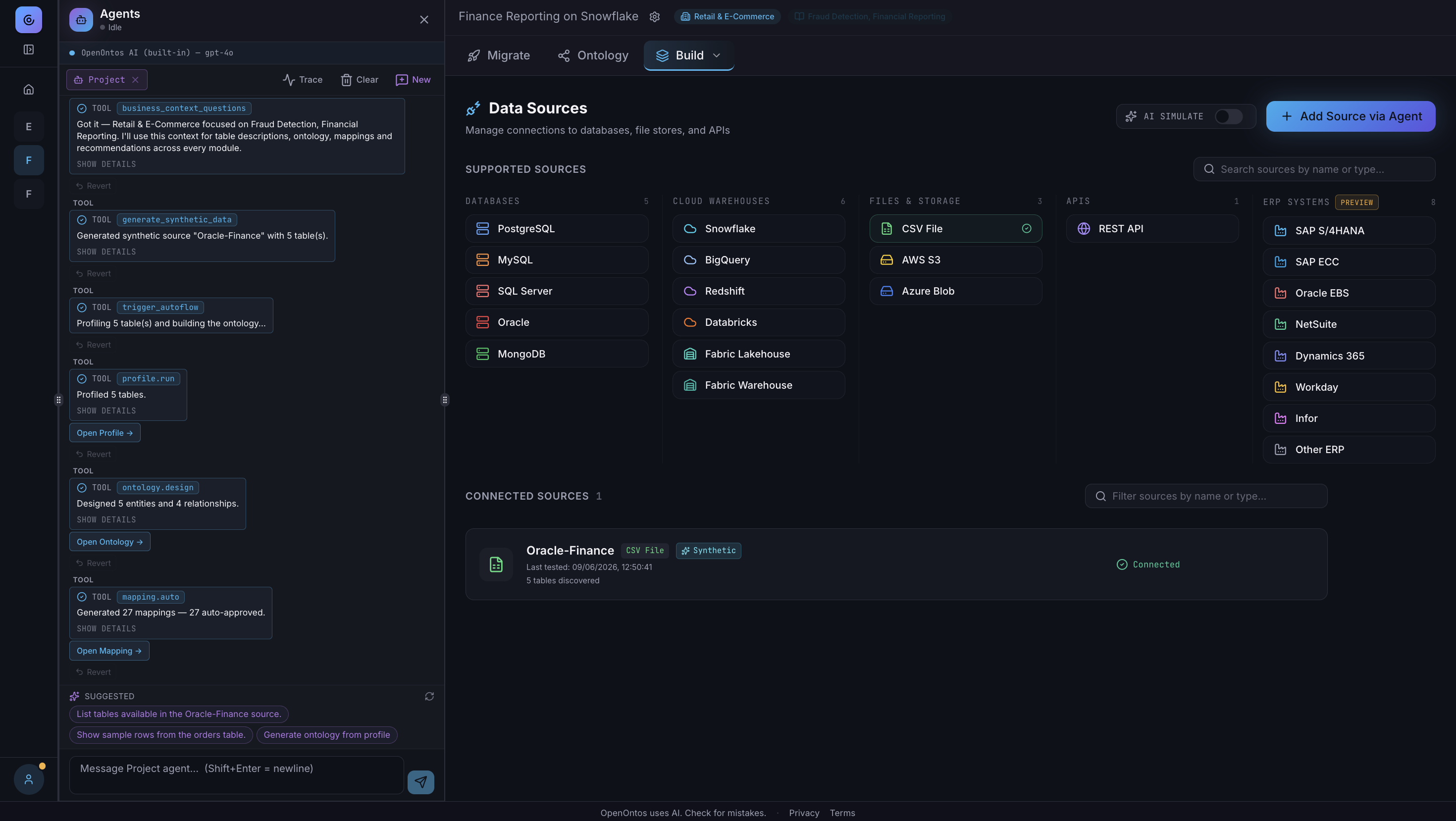This screenshot has height=821, width=1456.
Task: Show details for generate_synthetic_data tool
Action: pos(106,252)
